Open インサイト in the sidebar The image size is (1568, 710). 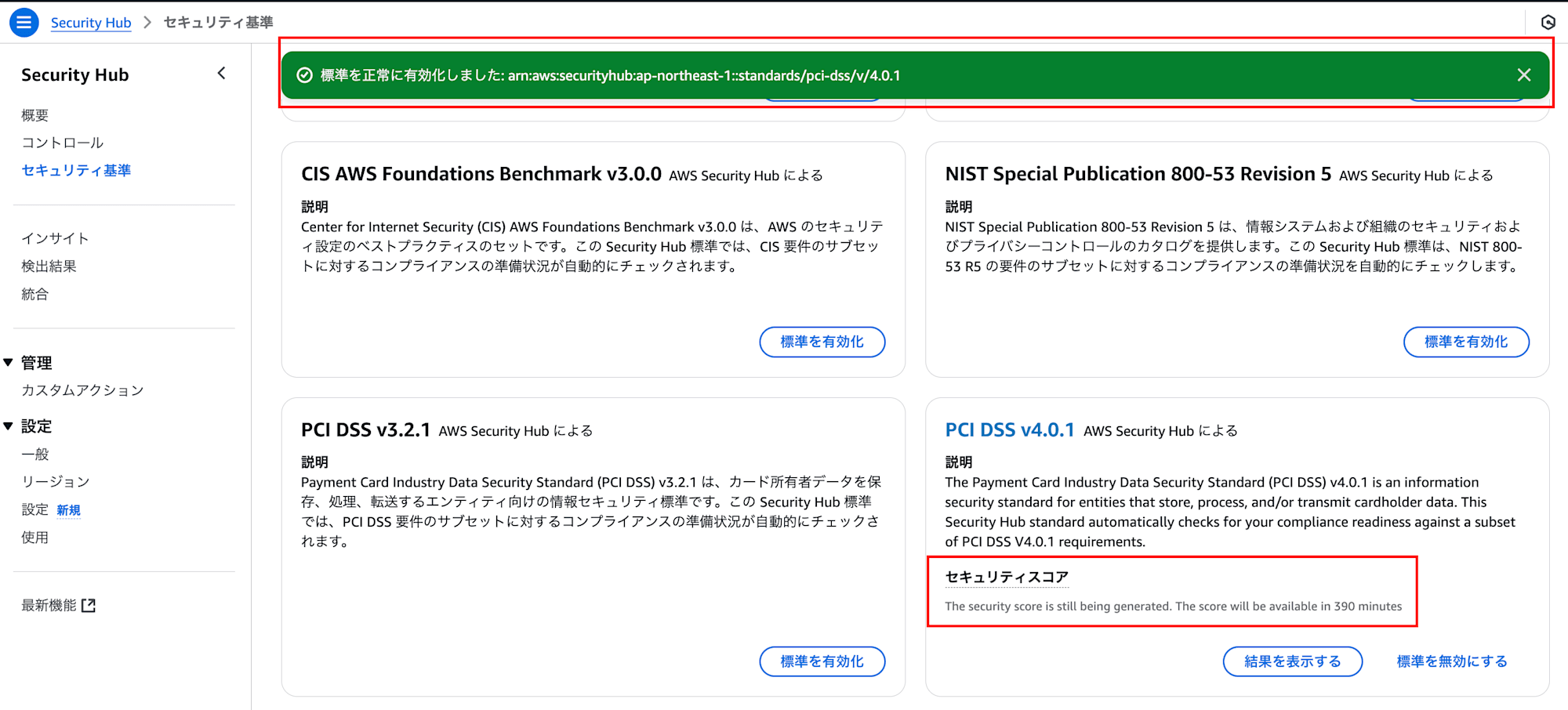[55, 238]
